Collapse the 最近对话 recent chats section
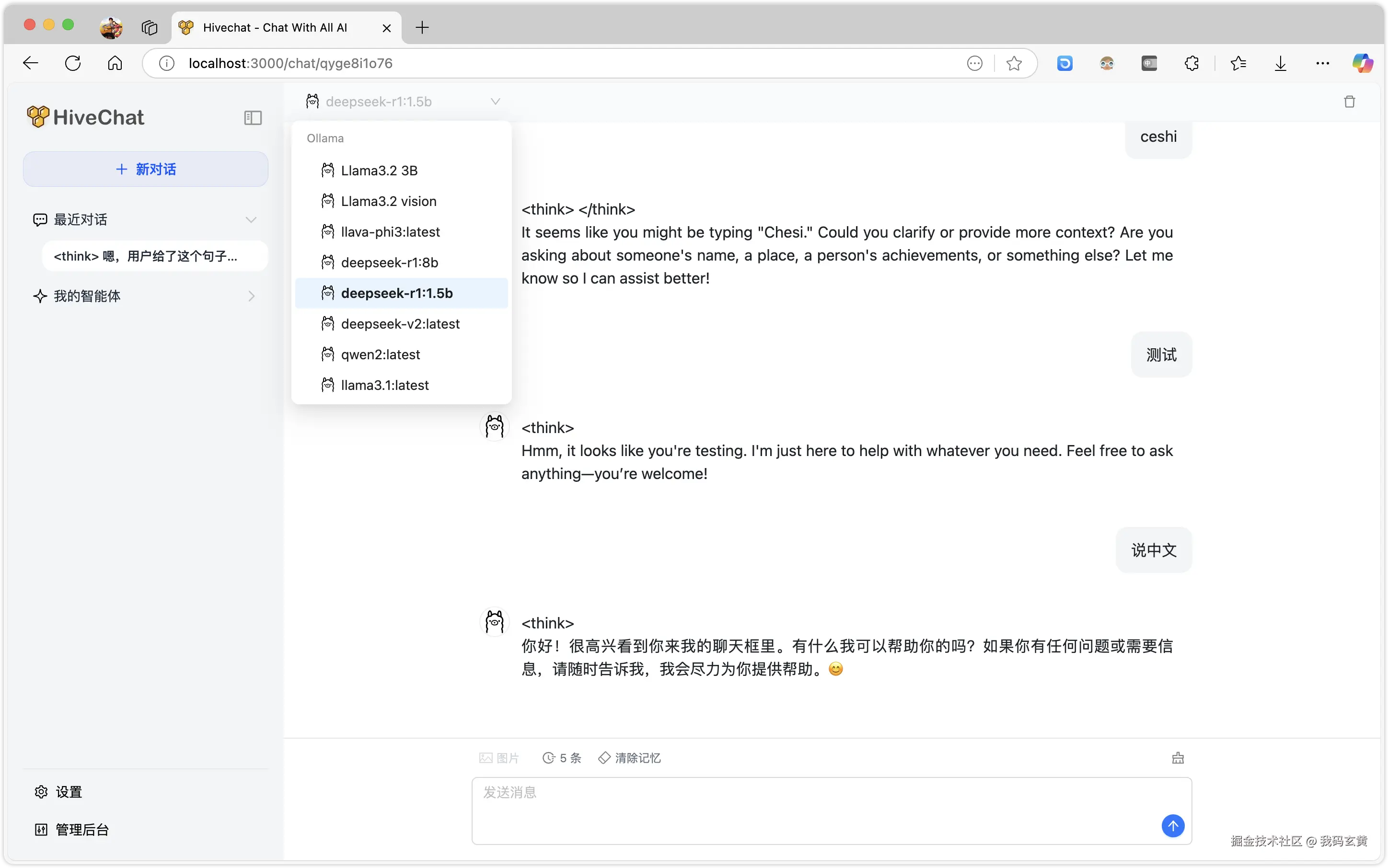This screenshot has height=868, width=1388. point(251,219)
